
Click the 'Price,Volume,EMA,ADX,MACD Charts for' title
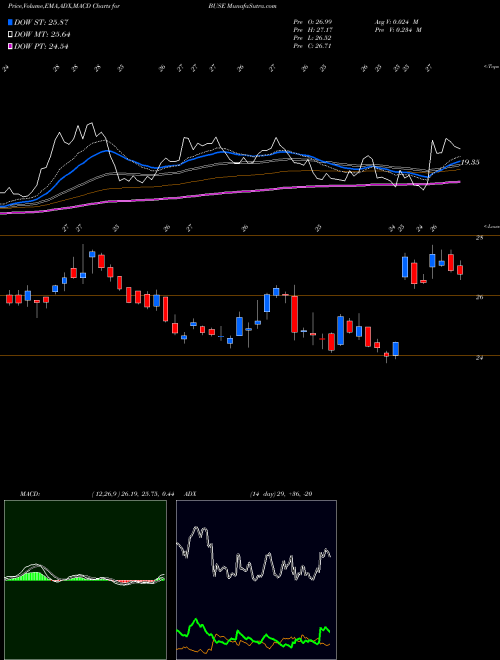(x=64, y=6)
